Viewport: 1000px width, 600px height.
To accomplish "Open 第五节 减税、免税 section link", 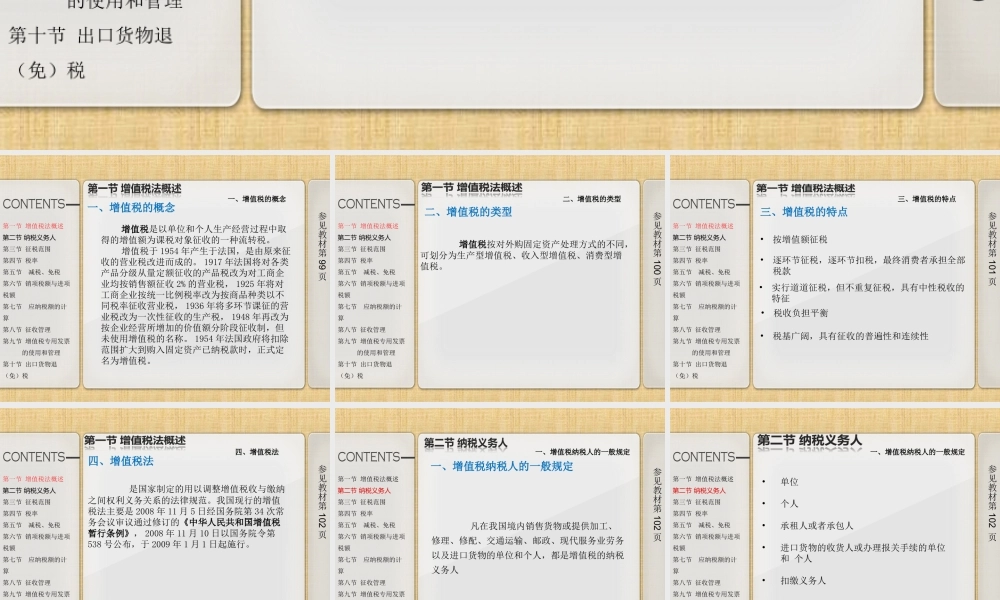I will (x=33, y=274).
